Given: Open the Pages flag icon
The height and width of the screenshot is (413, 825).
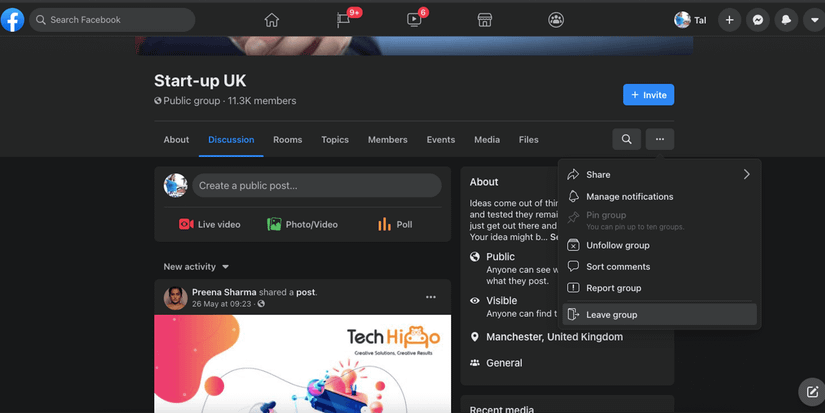Looking at the screenshot, I should 344,20.
